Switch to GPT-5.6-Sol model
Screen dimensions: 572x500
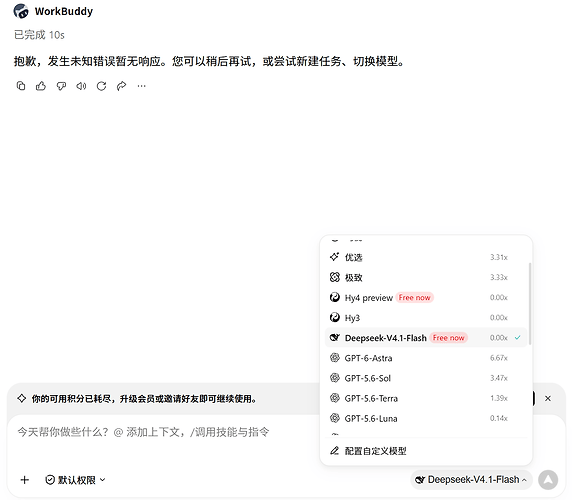(425, 378)
